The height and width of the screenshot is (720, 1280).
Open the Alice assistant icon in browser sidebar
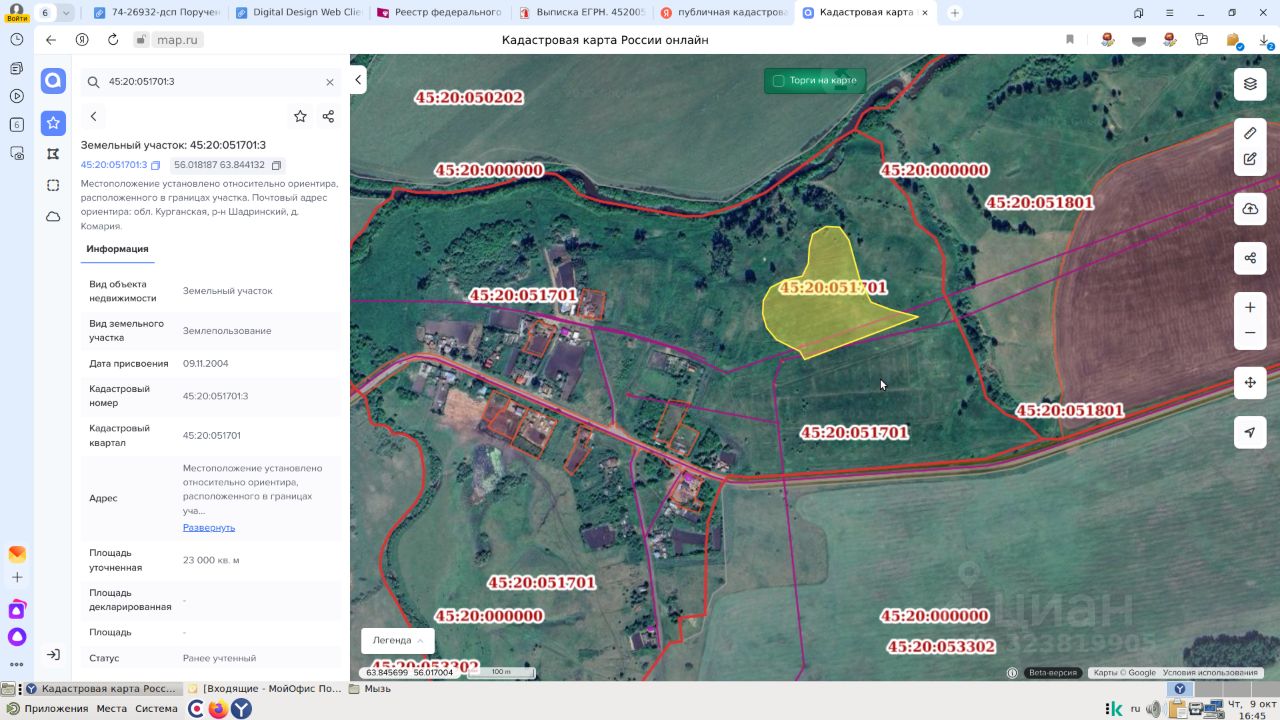point(16,637)
